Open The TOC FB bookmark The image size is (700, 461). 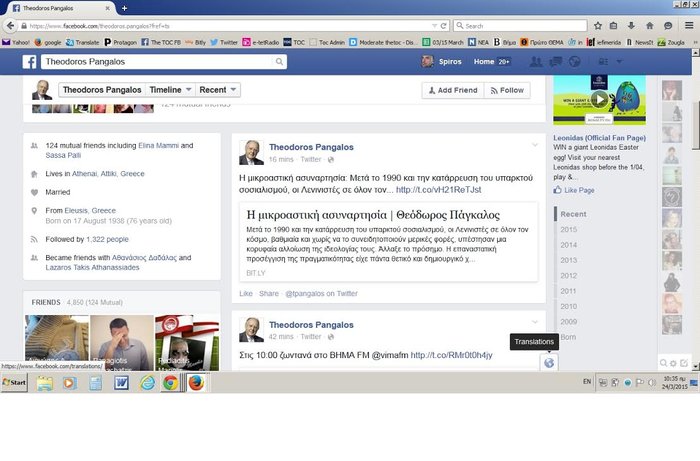pyautogui.click(x=161, y=42)
